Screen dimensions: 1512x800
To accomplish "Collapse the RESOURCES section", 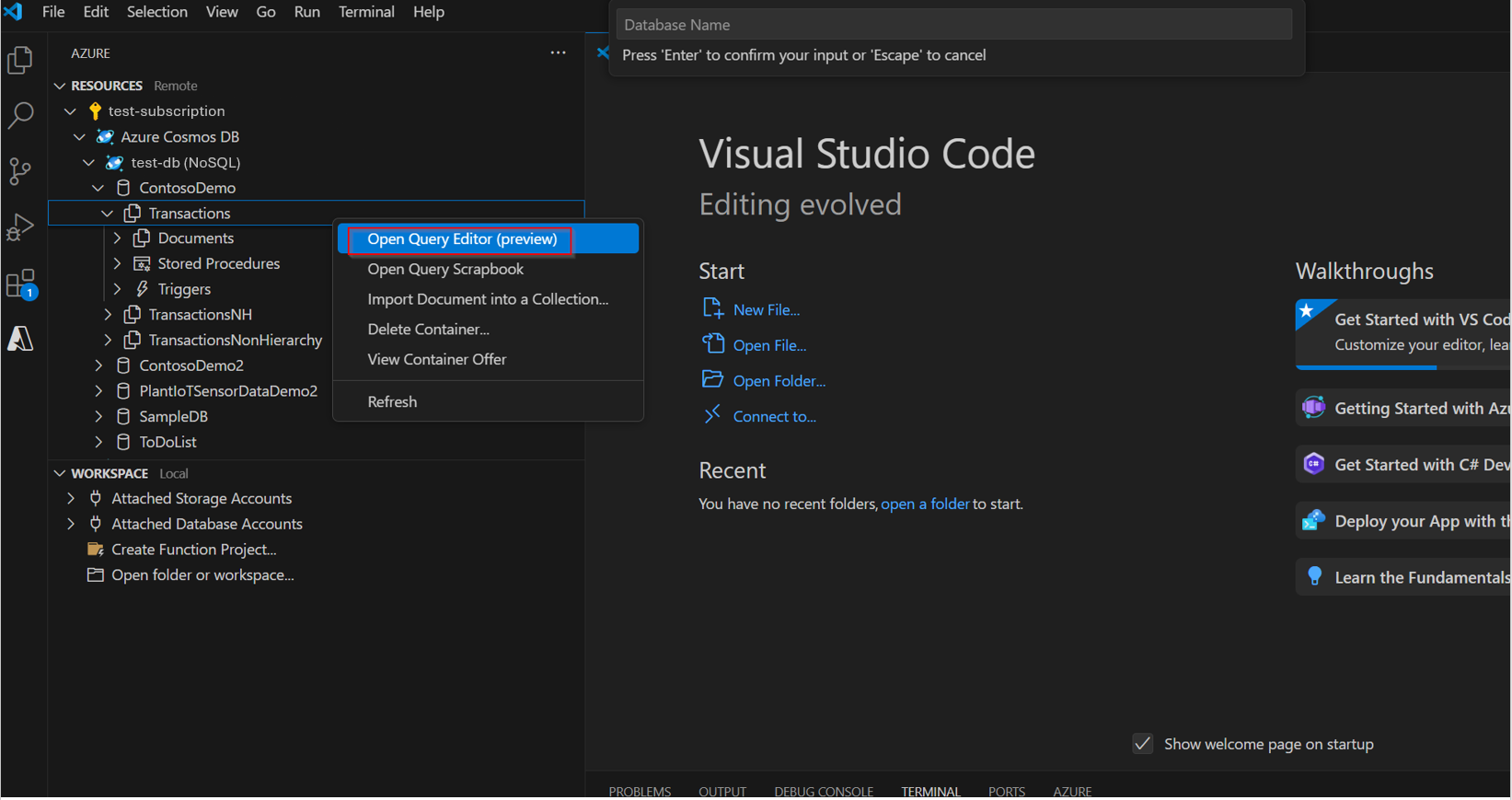I will pos(60,86).
